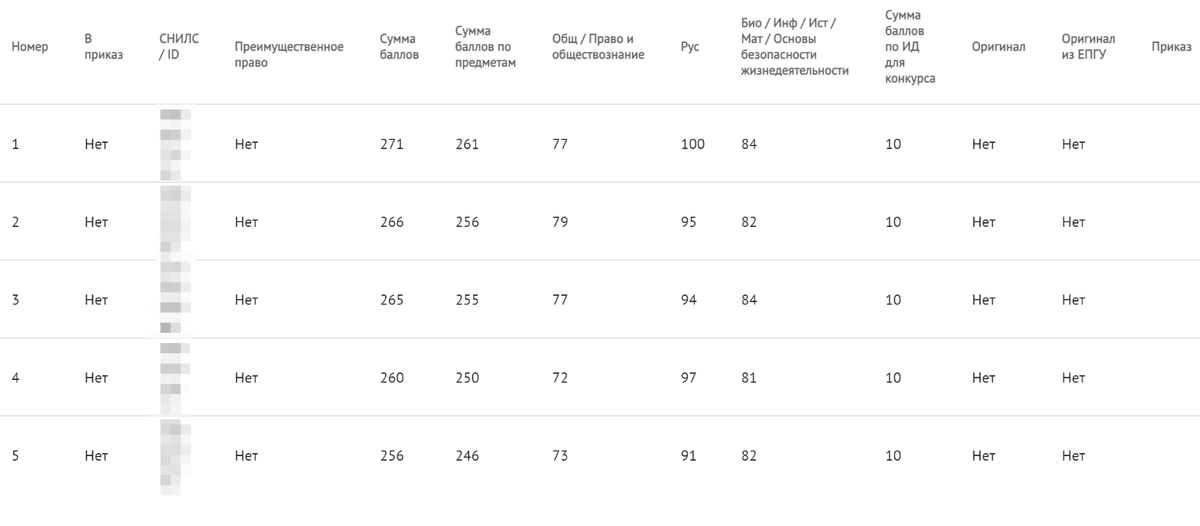
Task: Click the "Приказ" column header
Action: pyautogui.click(x=1171, y=47)
